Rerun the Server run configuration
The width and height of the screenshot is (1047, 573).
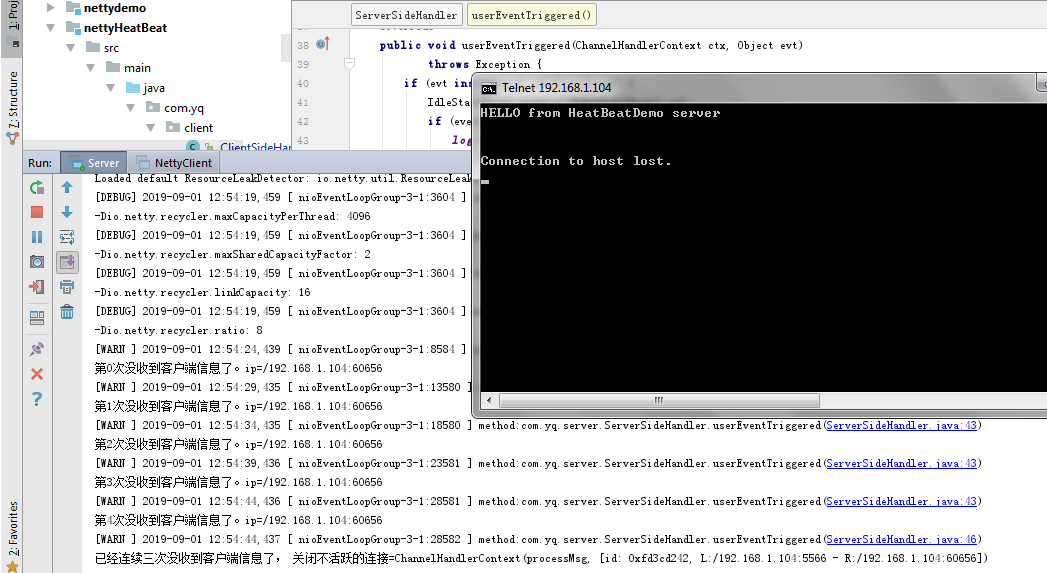37,188
